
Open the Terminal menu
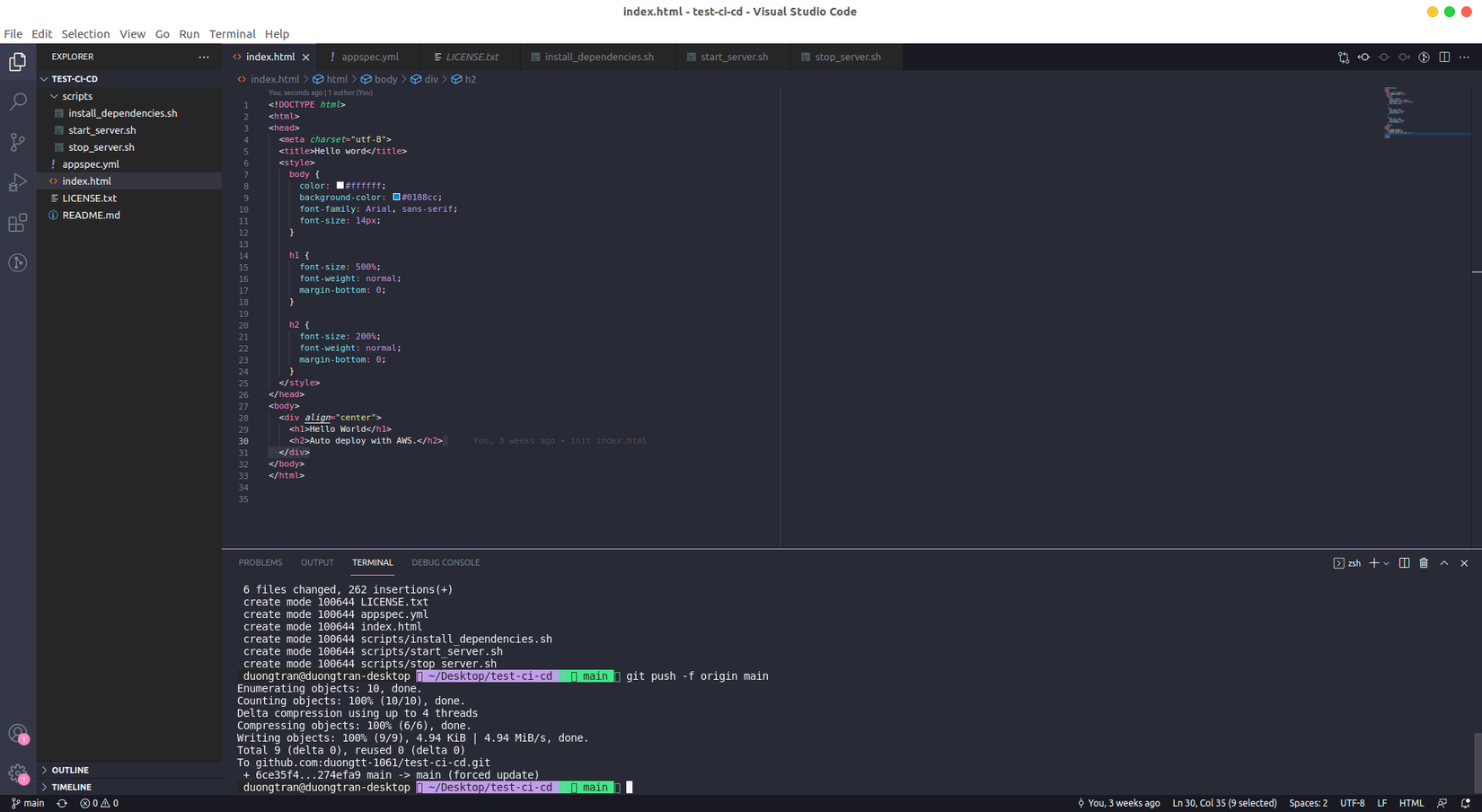click(x=233, y=34)
